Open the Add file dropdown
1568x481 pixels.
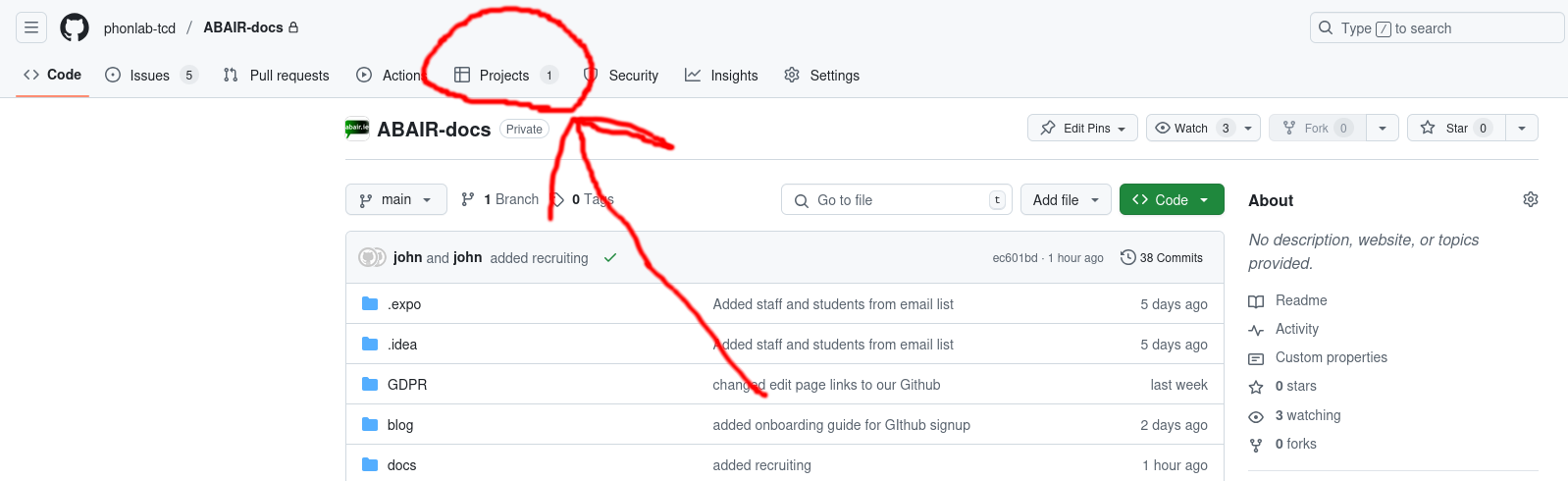1066,199
